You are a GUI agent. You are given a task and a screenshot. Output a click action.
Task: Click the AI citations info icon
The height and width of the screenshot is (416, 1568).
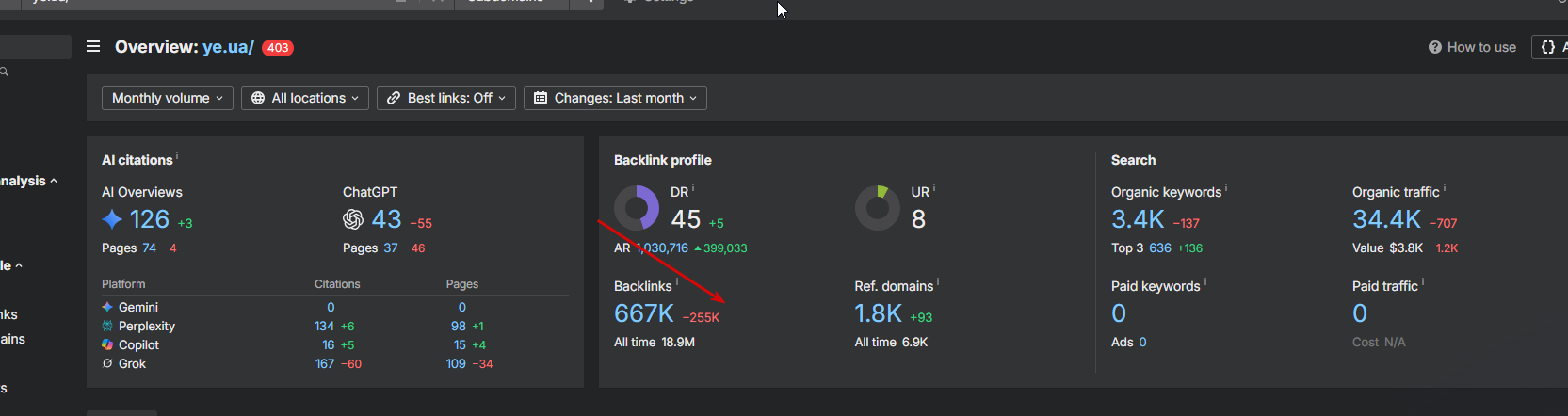176,156
